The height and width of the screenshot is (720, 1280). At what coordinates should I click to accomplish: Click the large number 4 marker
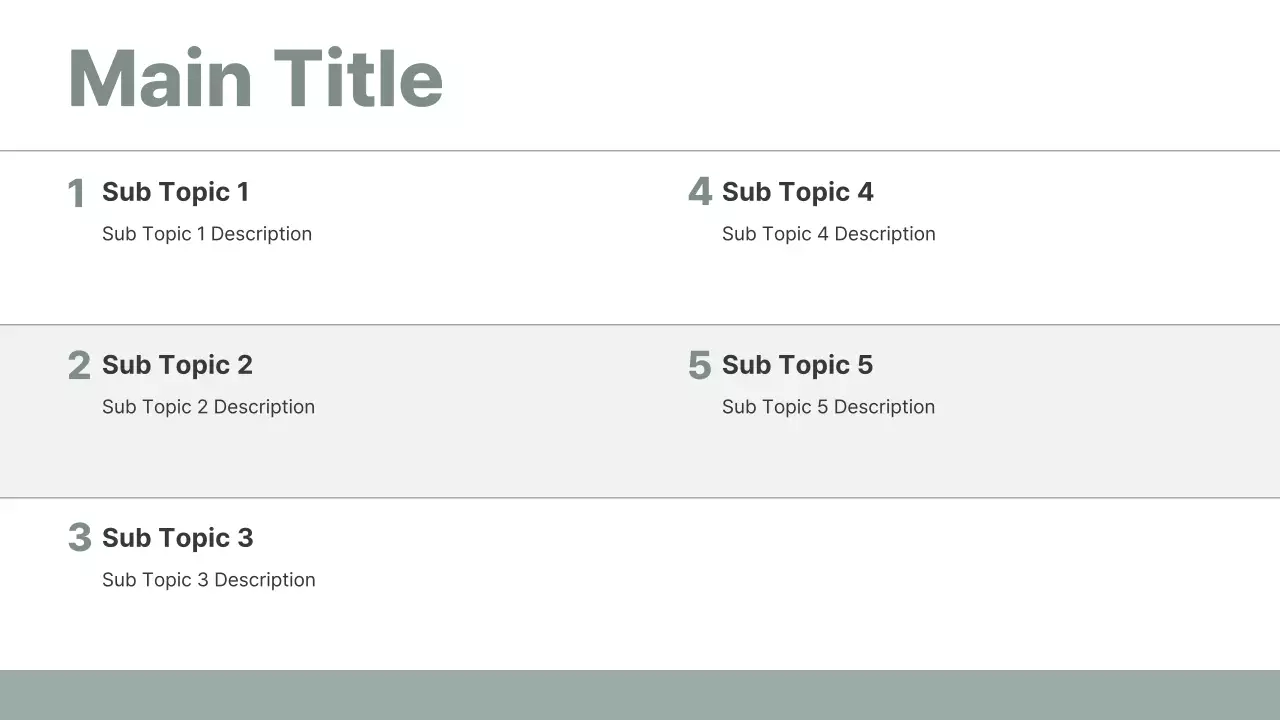tap(700, 191)
